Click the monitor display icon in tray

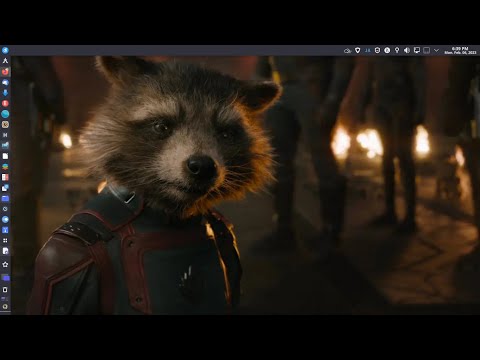point(417,50)
